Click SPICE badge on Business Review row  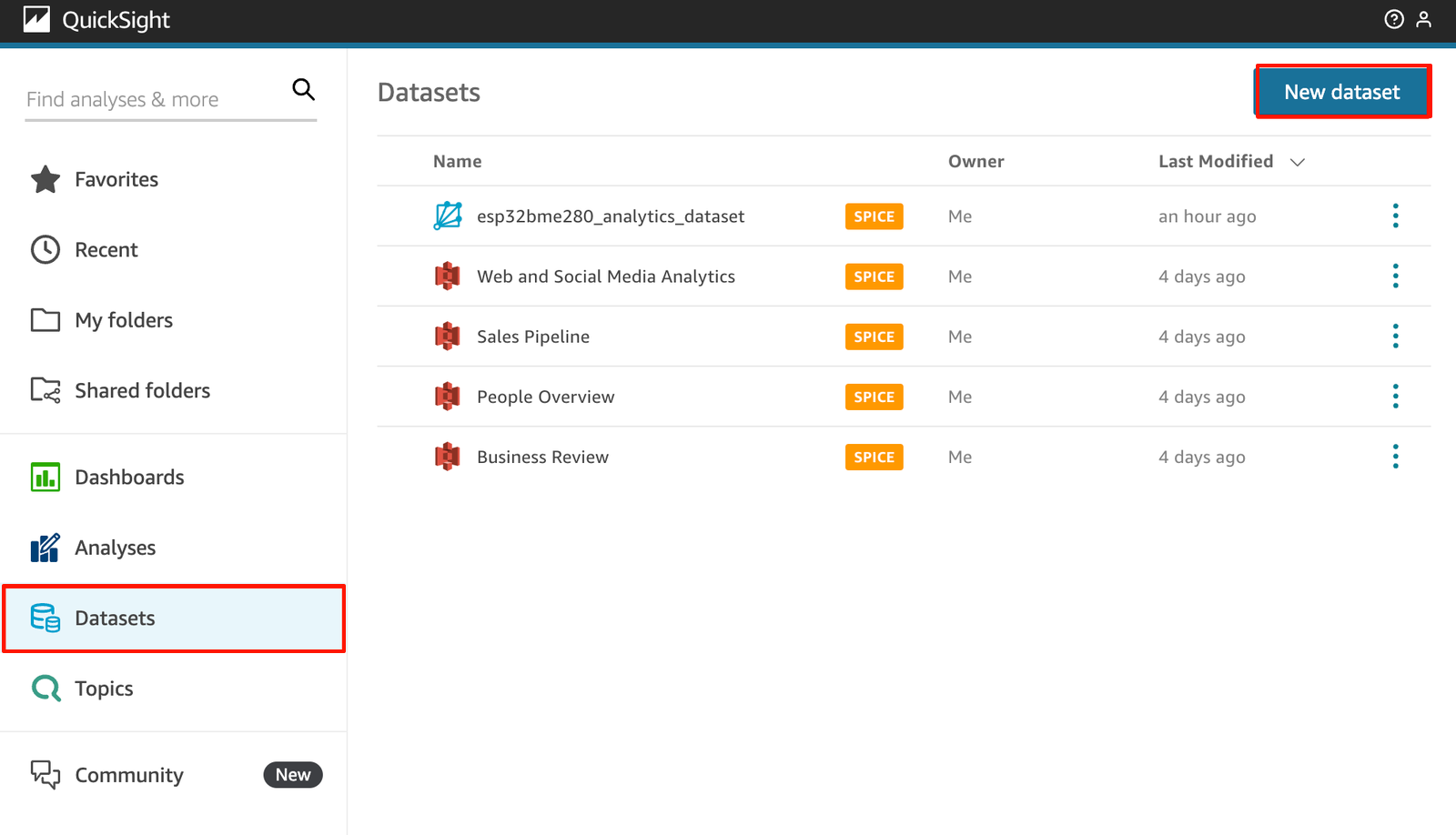click(x=874, y=457)
